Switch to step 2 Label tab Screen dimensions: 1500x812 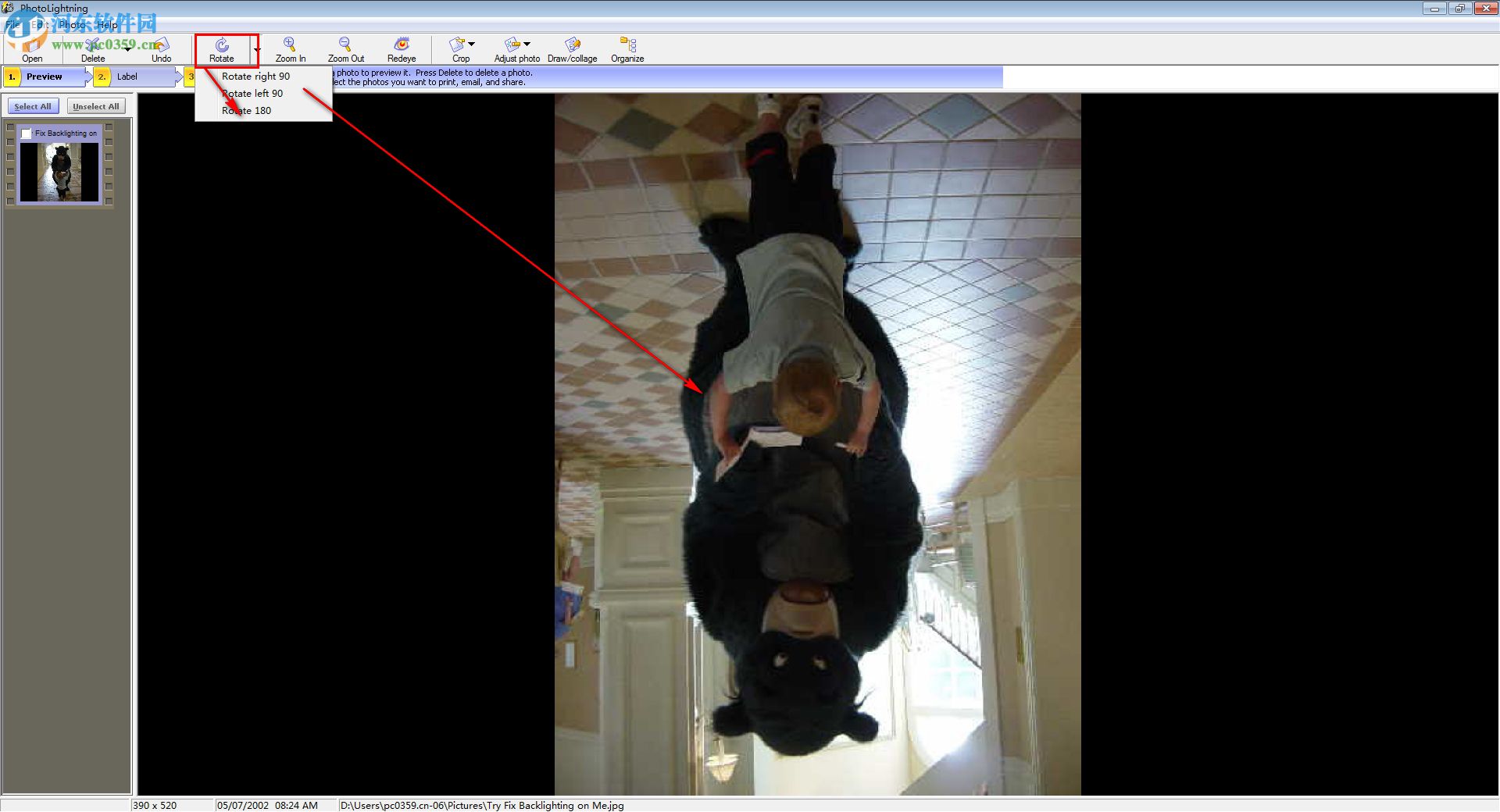[x=135, y=77]
